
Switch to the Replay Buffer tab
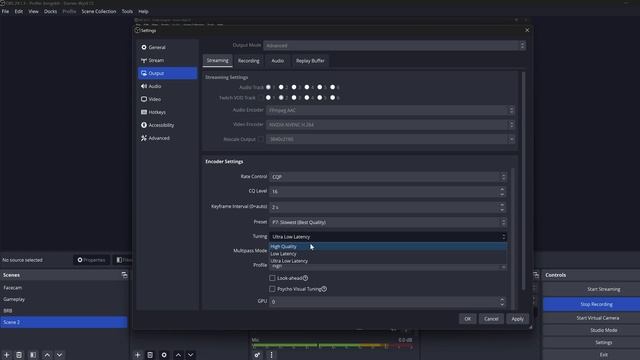[x=310, y=61]
